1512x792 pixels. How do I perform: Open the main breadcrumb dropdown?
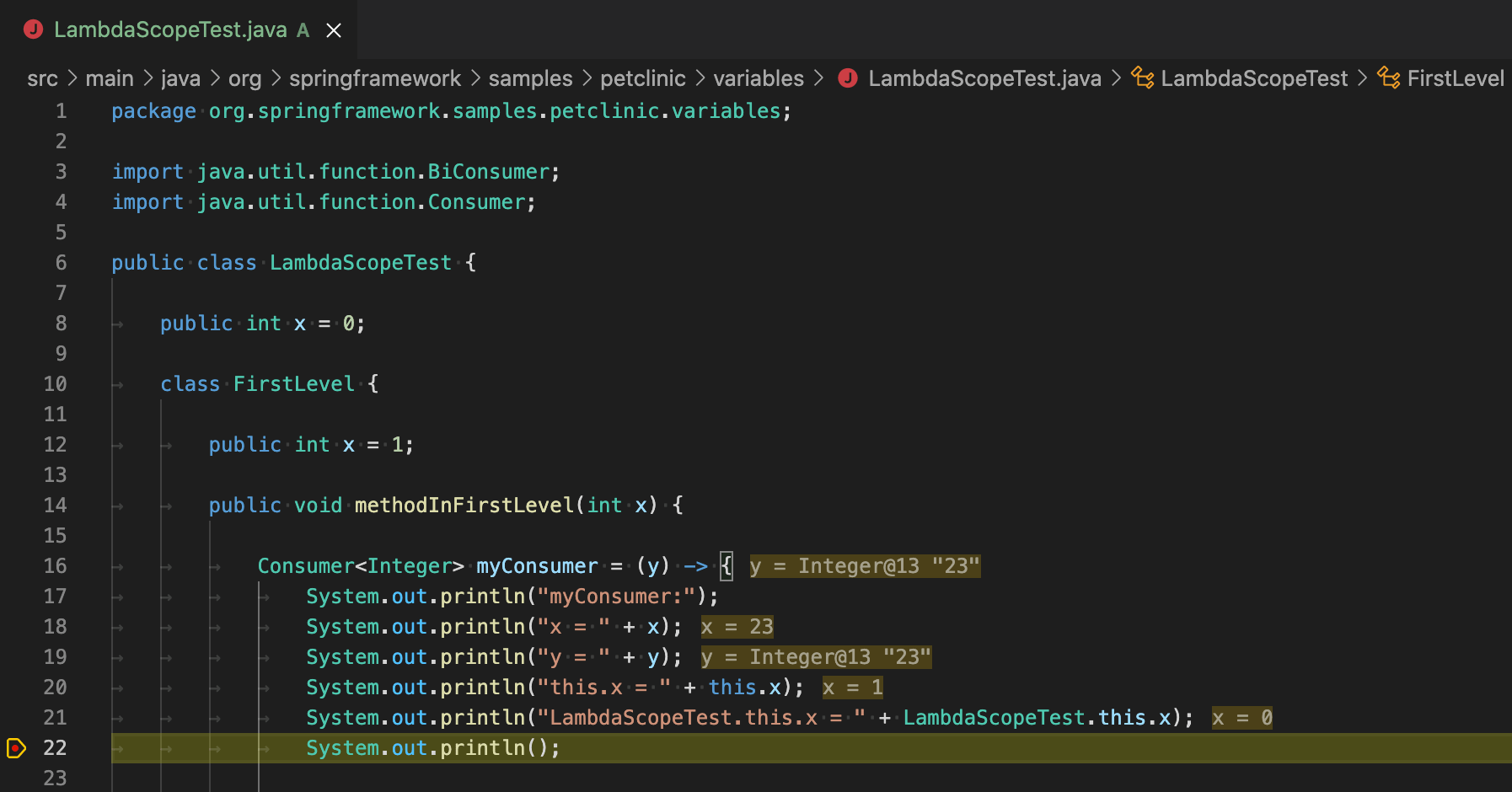[x=110, y=78]
